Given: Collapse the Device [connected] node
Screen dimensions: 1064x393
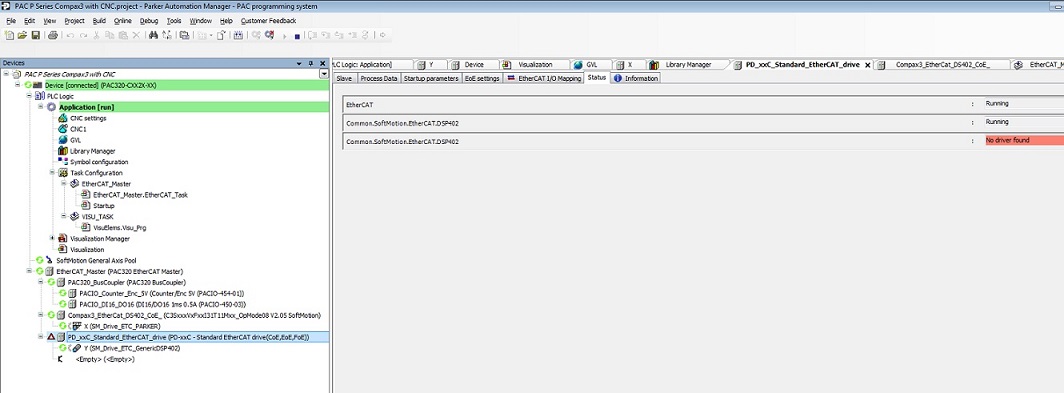Looking at the screenshot, I should click(18, 85).
